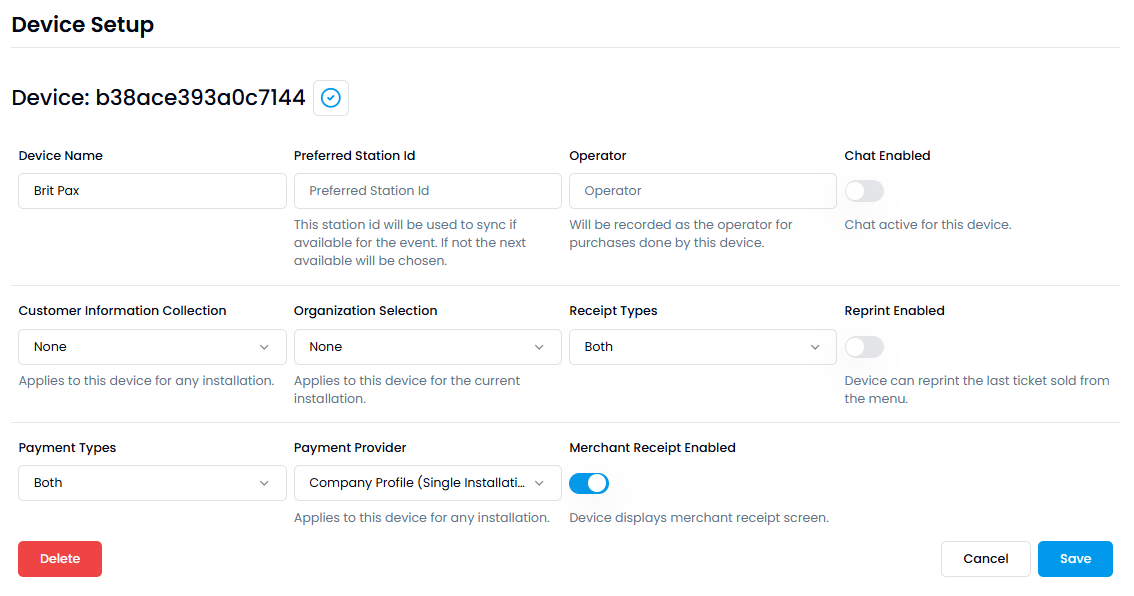This screenshot has width=1134, height=596.
Task: Open the Customer Information Collection dropdown
Action: click(x=140, y=347)
